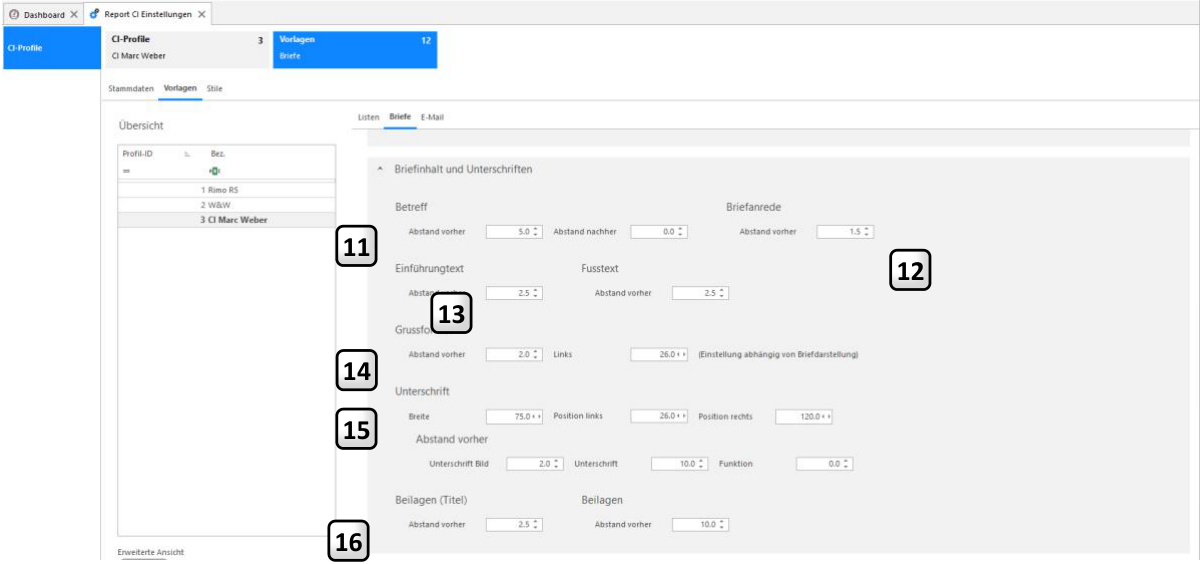Adjust the Unterschrift Bild stepper
This screenshot has width=1201, height=564.
(557, 464)
